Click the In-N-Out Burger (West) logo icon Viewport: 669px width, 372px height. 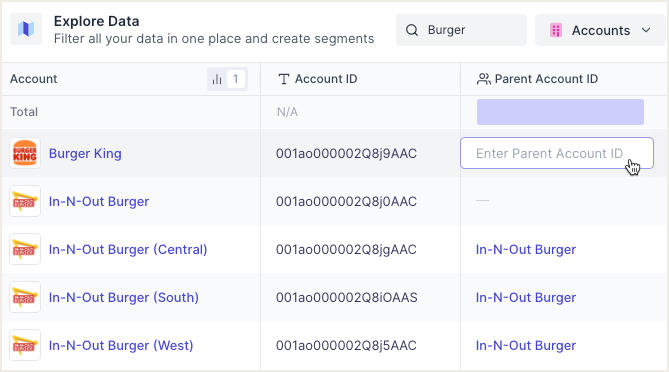tap(25, 345)
